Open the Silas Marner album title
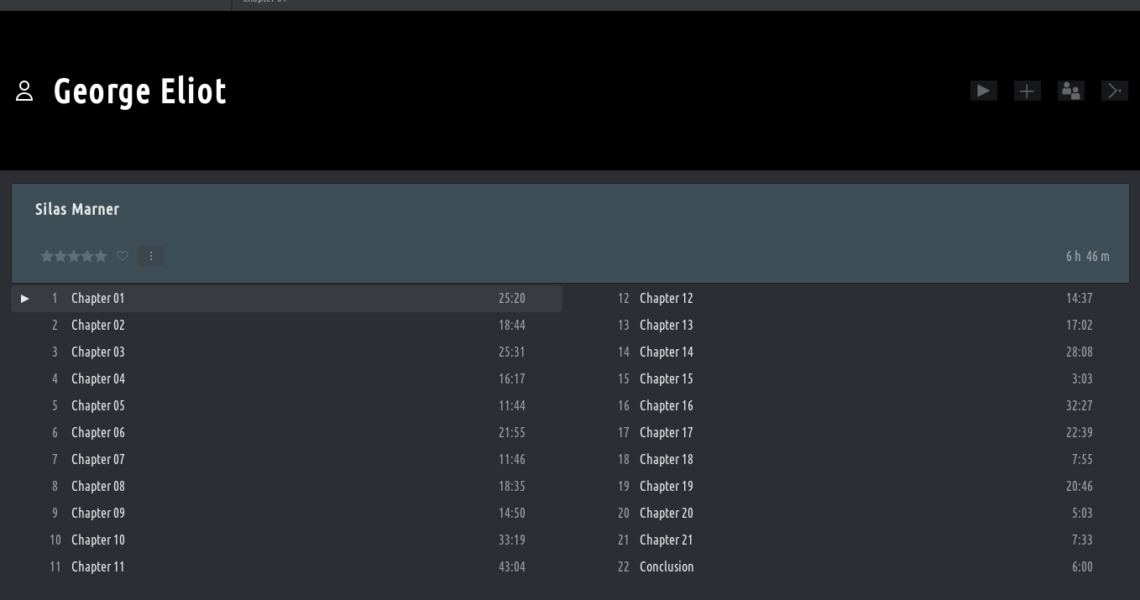Image resolution: width=1140 pixels, height=600 pixels. coord(77,209)
